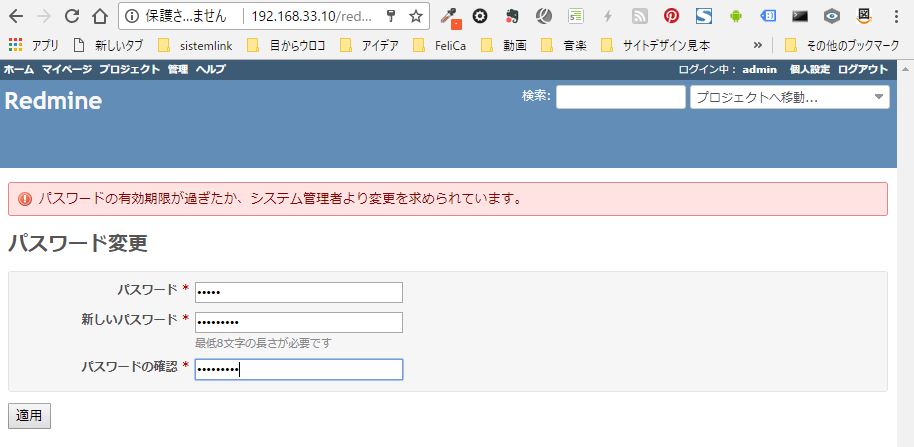Open マイページ in top menu
Image resolution: width=914 pixels, height=447 pixels.
pyautogui.click(x=66, y=69)
